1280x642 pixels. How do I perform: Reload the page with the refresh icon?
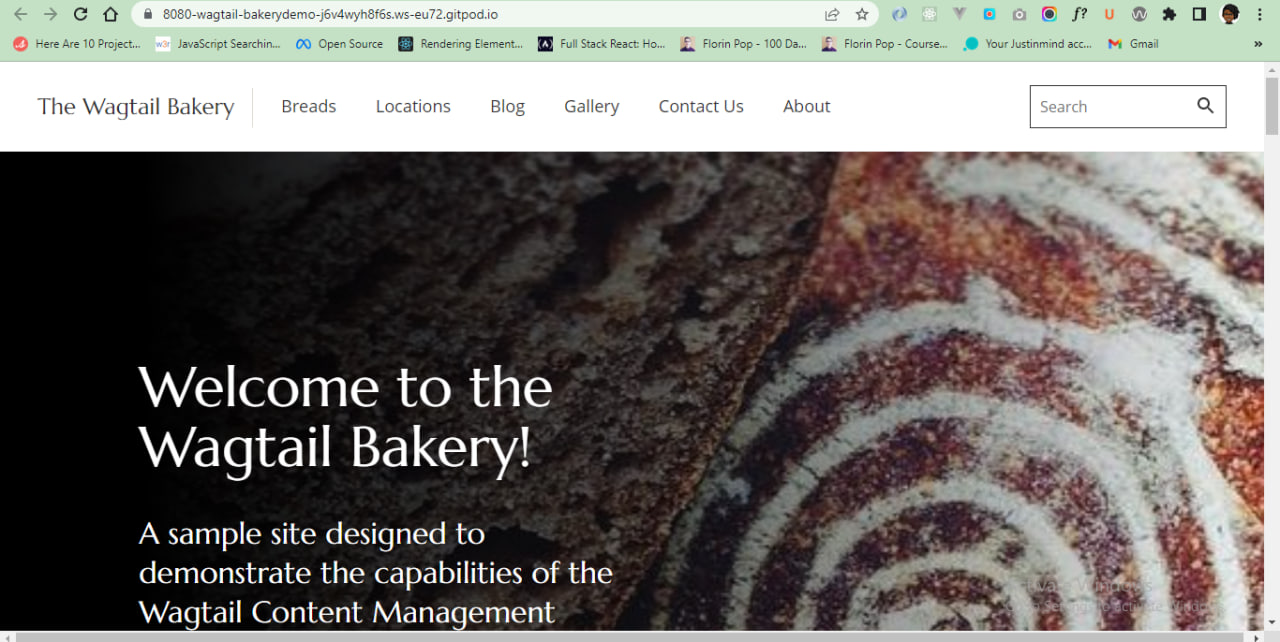81,14
